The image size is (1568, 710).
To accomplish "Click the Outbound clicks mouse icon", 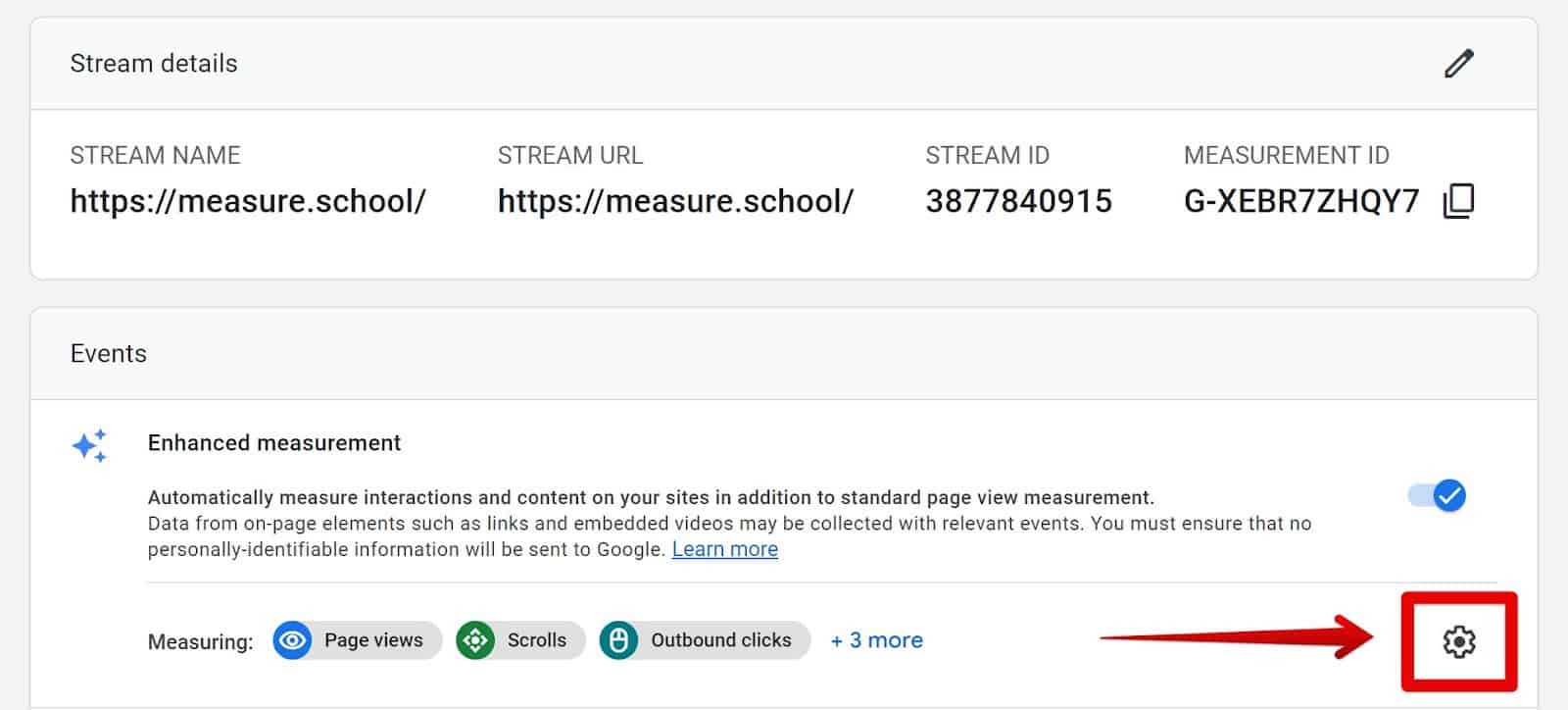I will [618, 641].
